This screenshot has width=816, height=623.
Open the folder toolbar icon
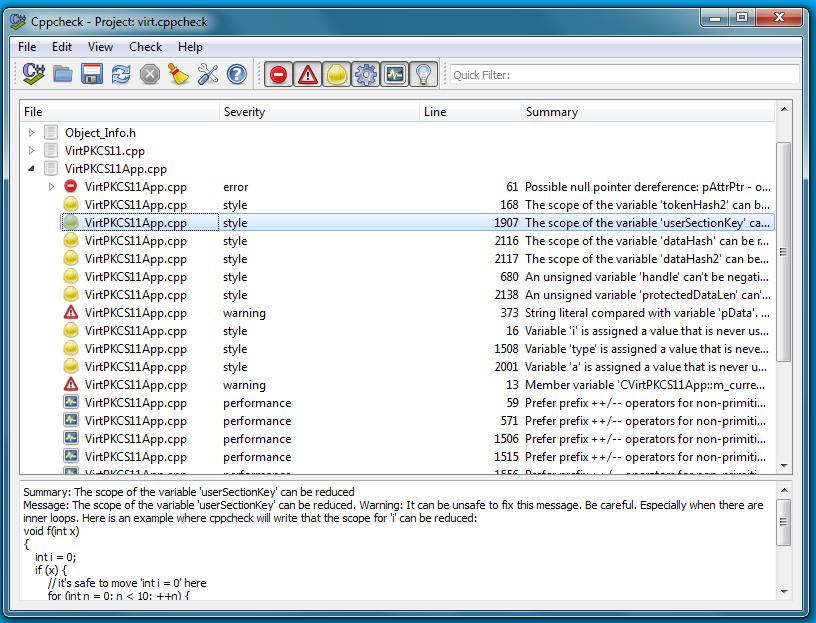click(x=63, y=74)
